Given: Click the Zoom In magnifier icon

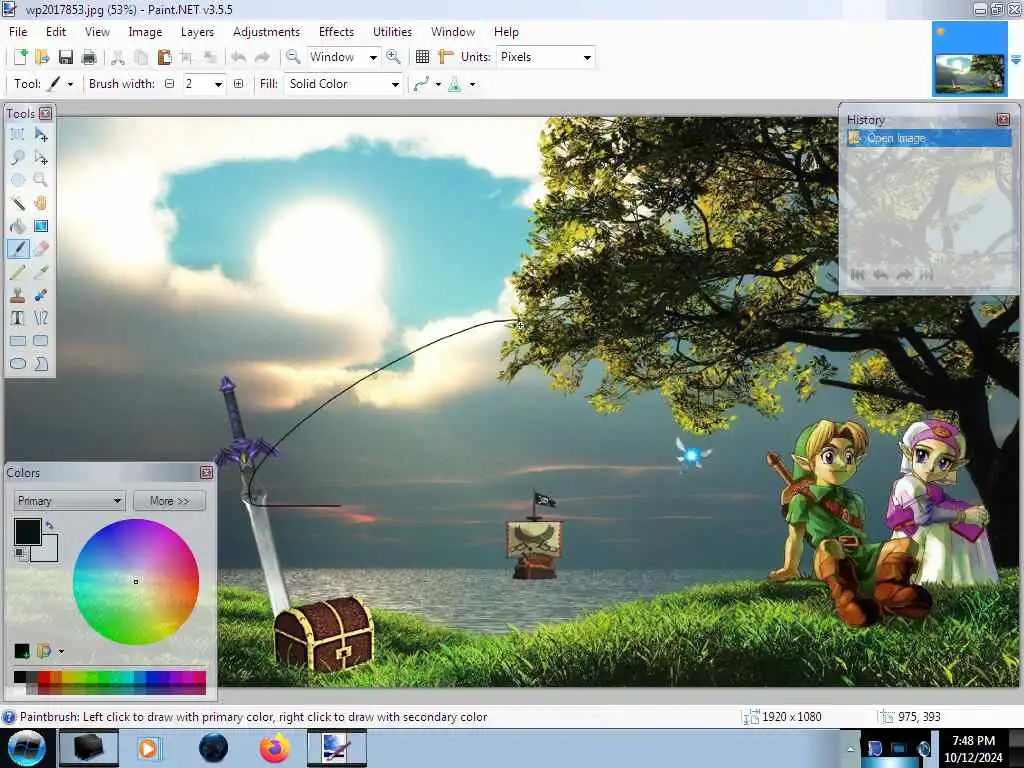Looking at the screenshot, I should pyautogui.click(x=393, y=57).
